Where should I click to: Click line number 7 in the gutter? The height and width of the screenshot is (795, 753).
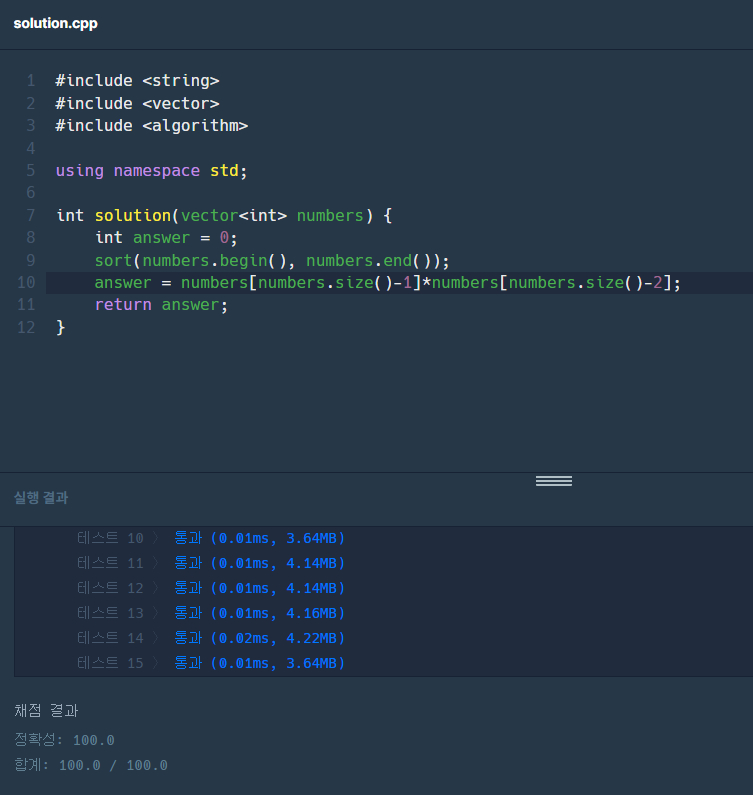click(x=30, y=215)
